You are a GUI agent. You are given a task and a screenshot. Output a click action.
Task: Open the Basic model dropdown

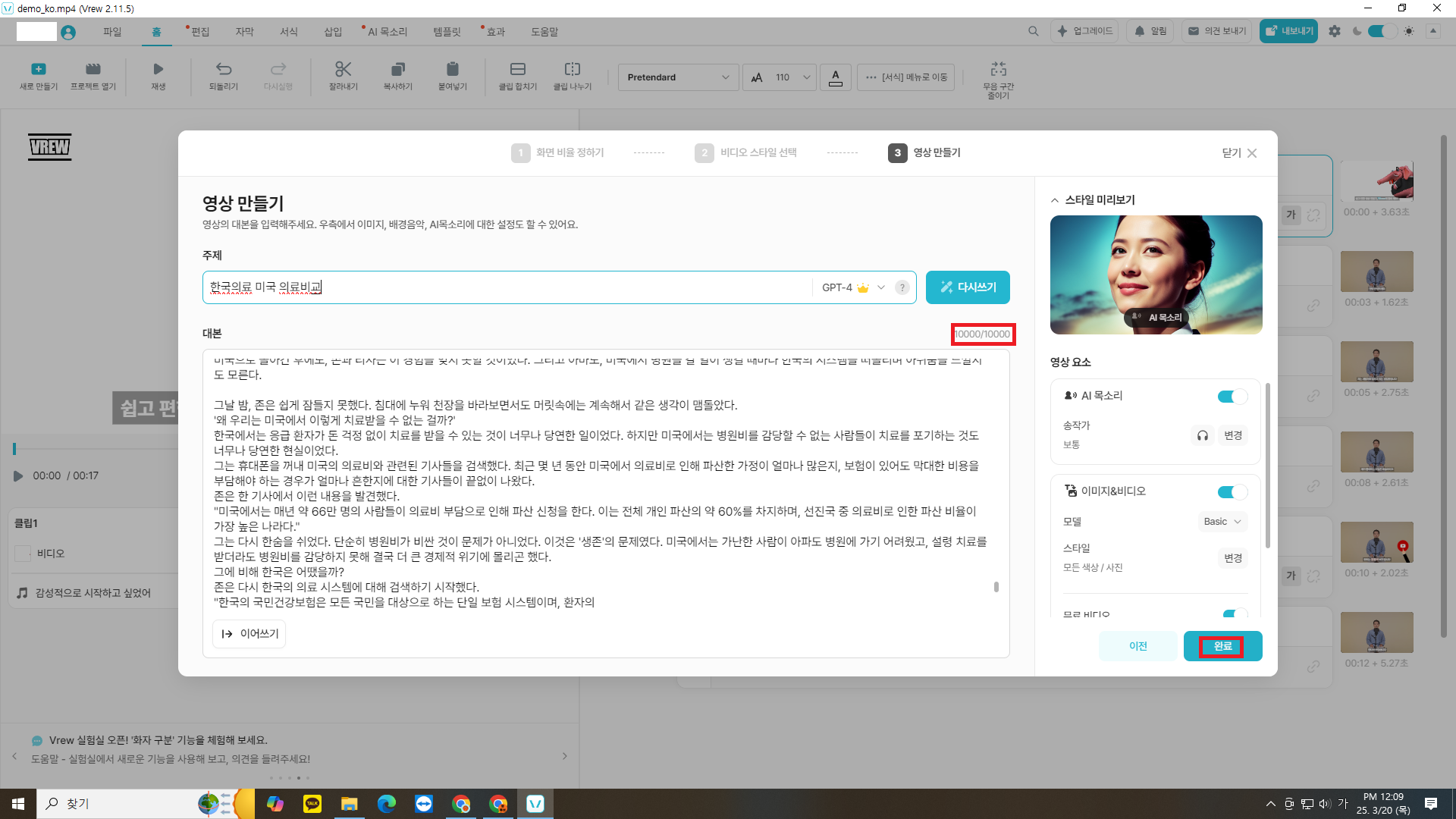pyautogui.click(x=1222, y=522)
